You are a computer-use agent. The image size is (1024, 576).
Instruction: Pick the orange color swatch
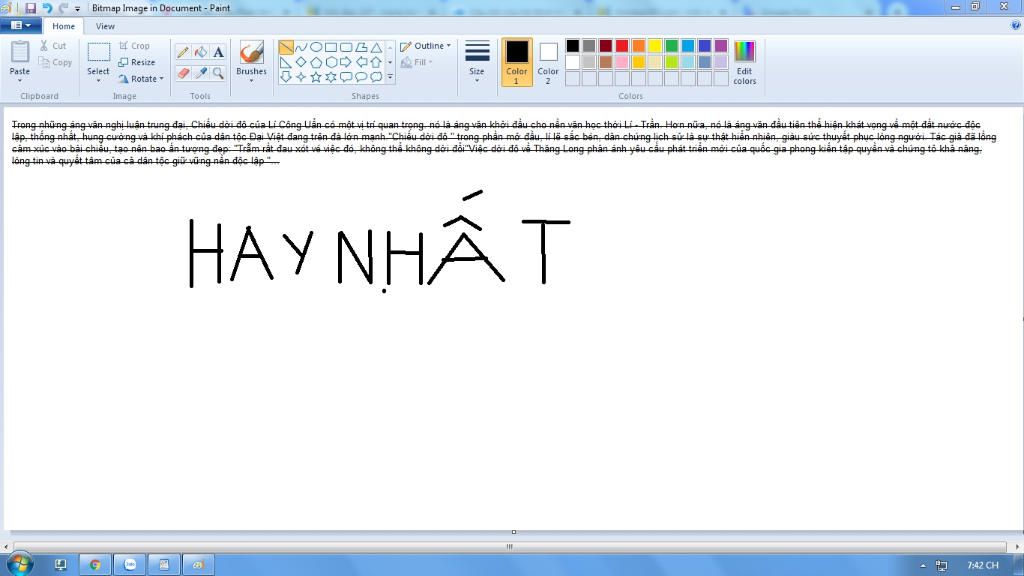coord(639,46)
